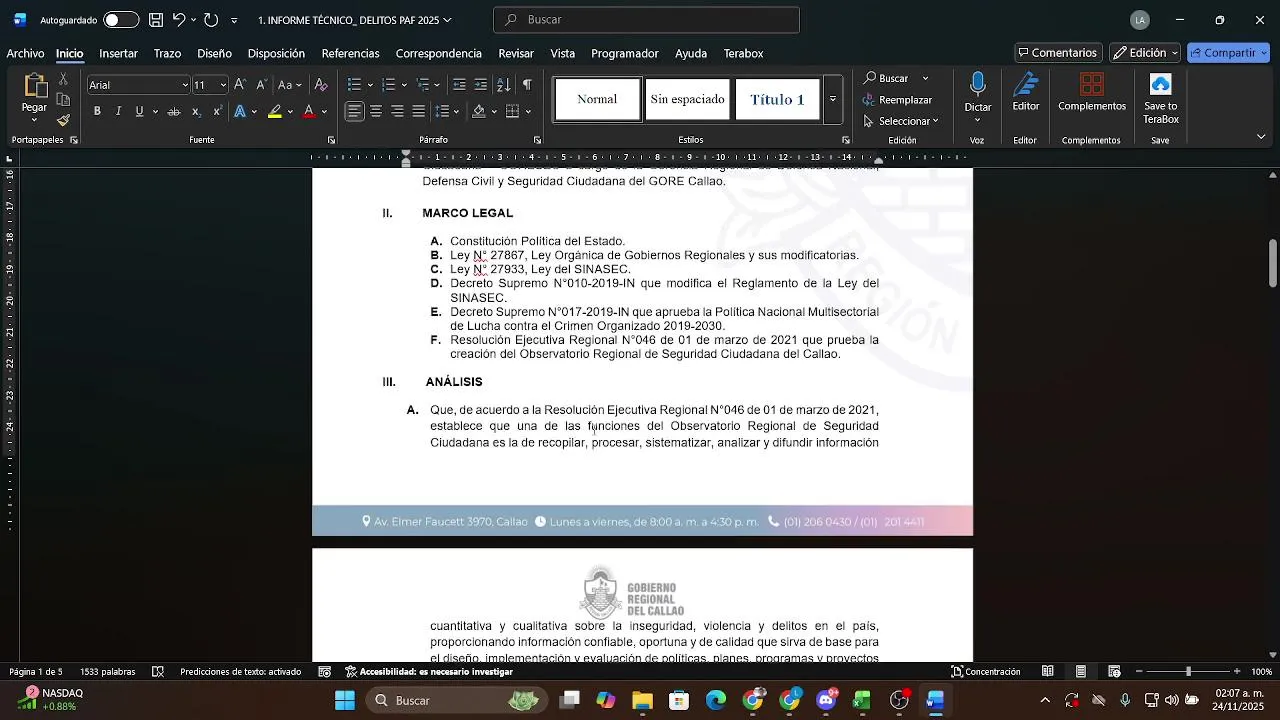Expand the styles gallery

point(832,100)
